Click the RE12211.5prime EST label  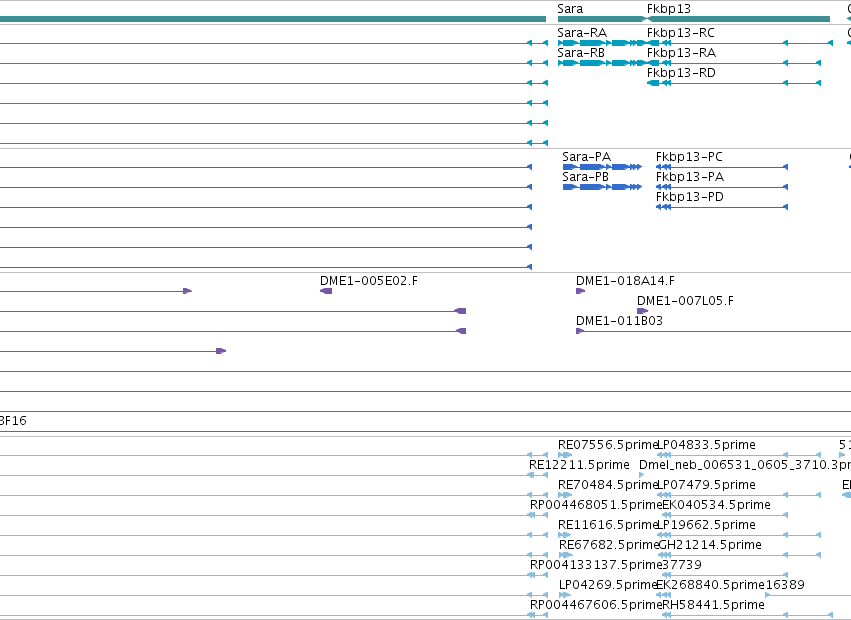point(579,465)
